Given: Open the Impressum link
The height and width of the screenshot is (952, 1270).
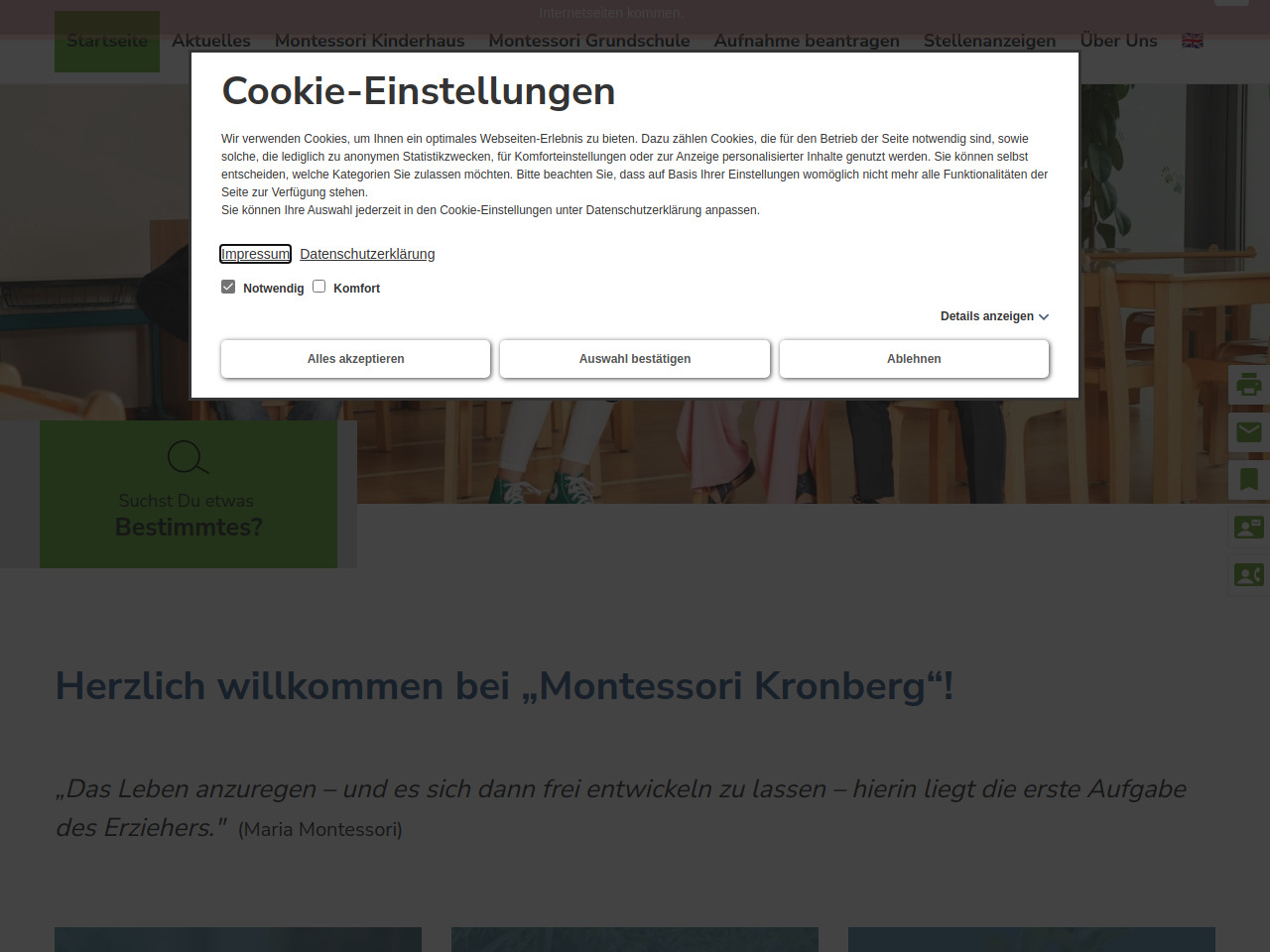Looking at the screenshot, I should point(255,254).
